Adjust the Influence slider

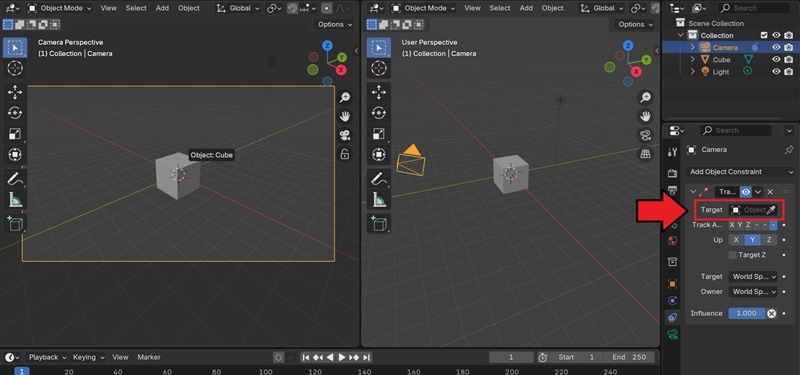click(x=747, y=313)
